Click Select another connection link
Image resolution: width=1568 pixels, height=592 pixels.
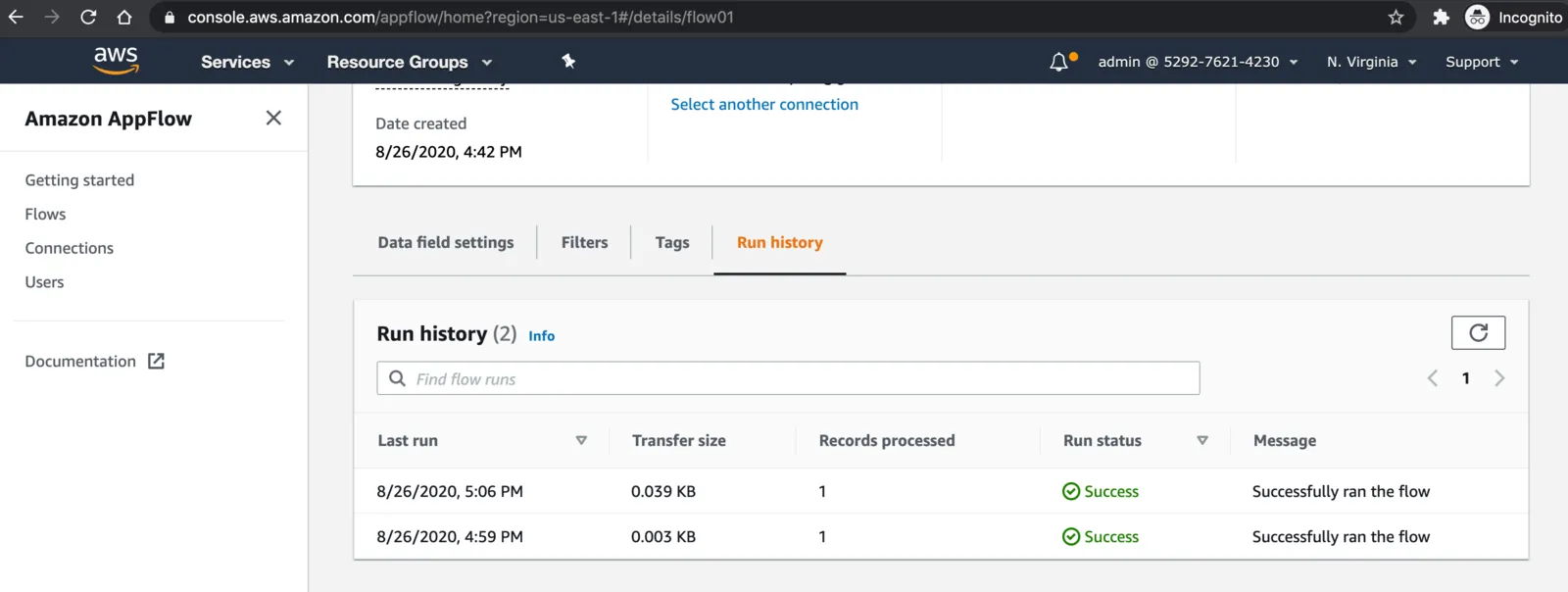tap(764, 104)
